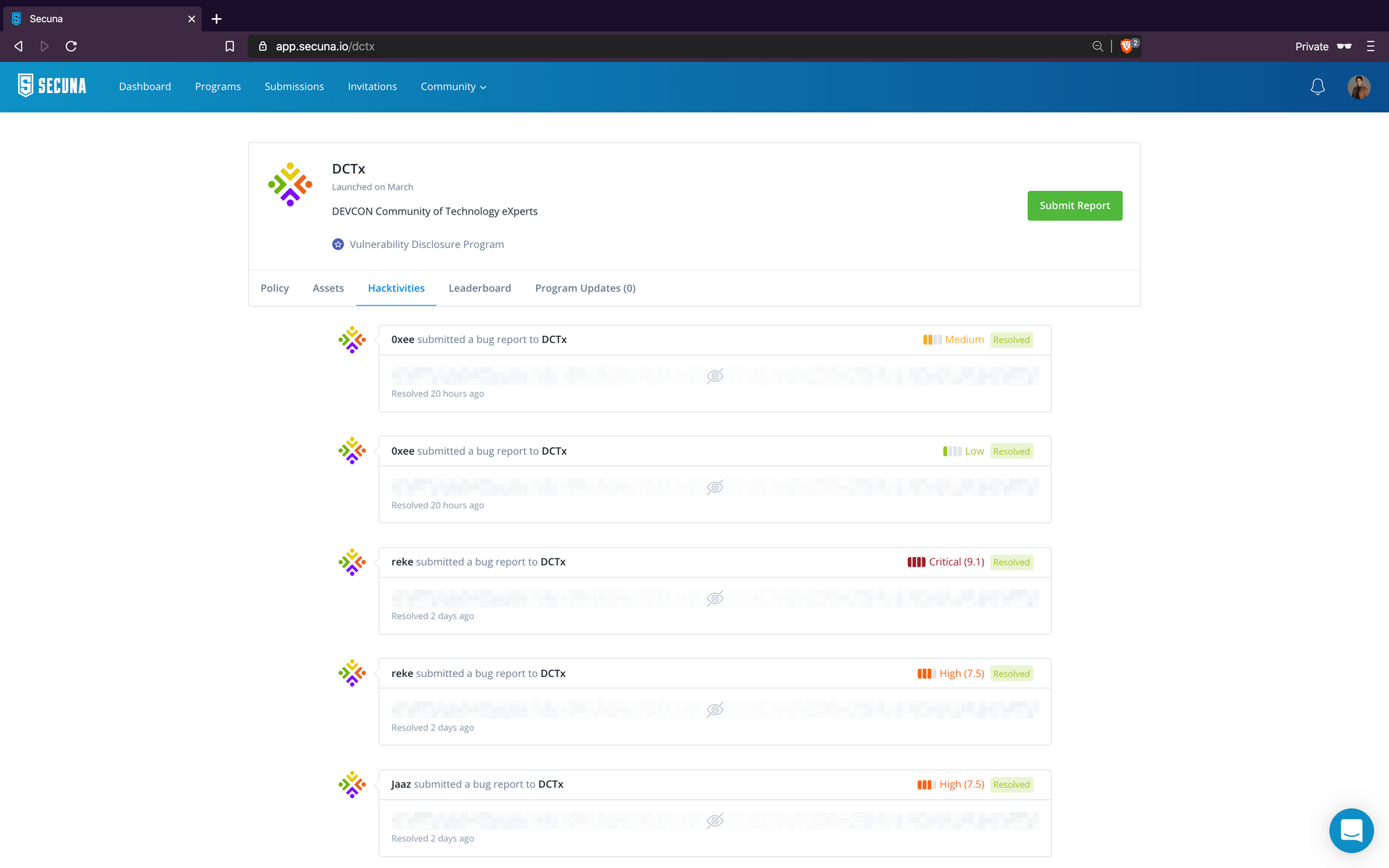Select the Hacktivities tab

coord(396,288)
